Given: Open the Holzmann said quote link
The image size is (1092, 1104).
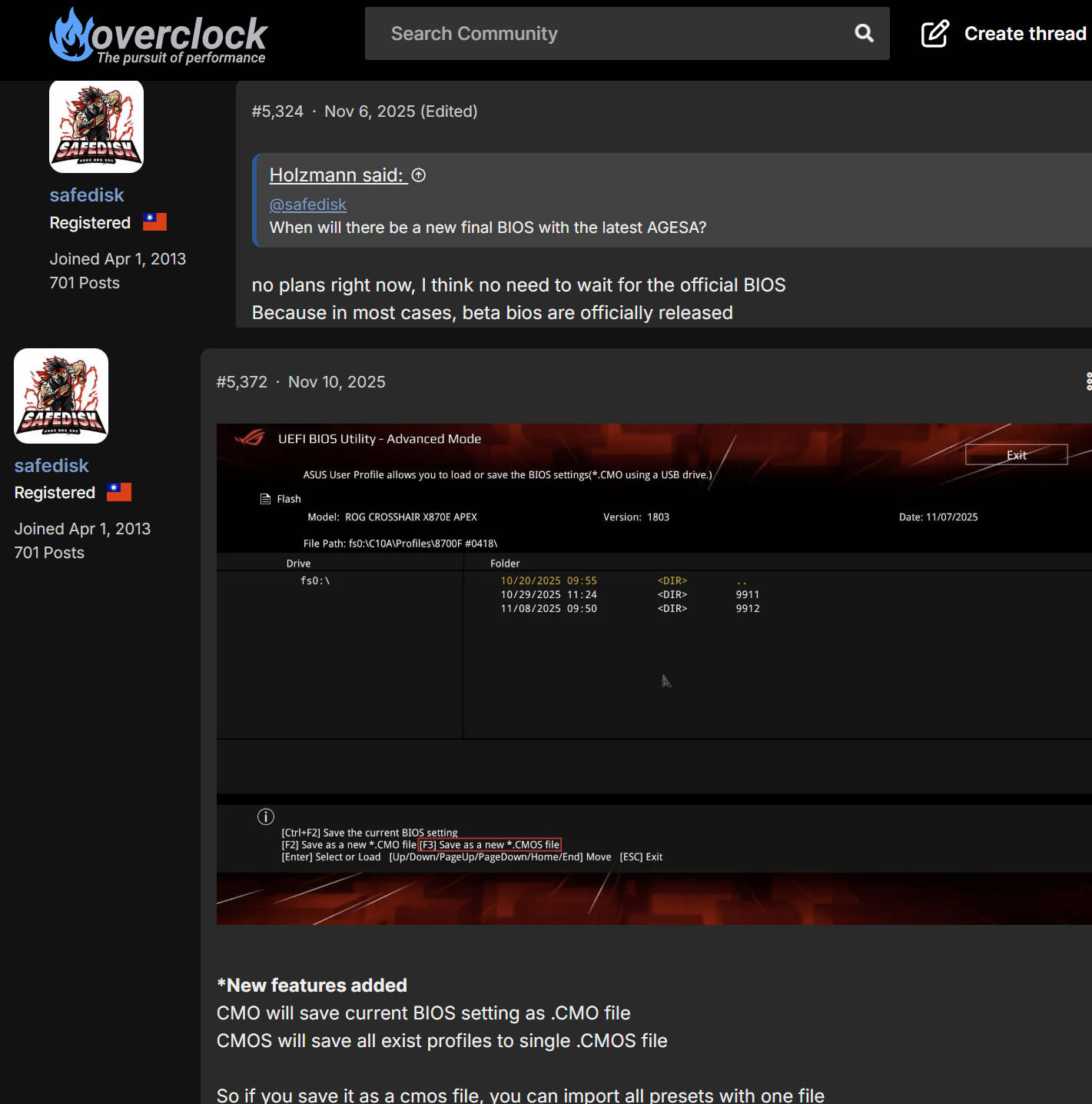Looking at the screenshot, I should (337, 175).
